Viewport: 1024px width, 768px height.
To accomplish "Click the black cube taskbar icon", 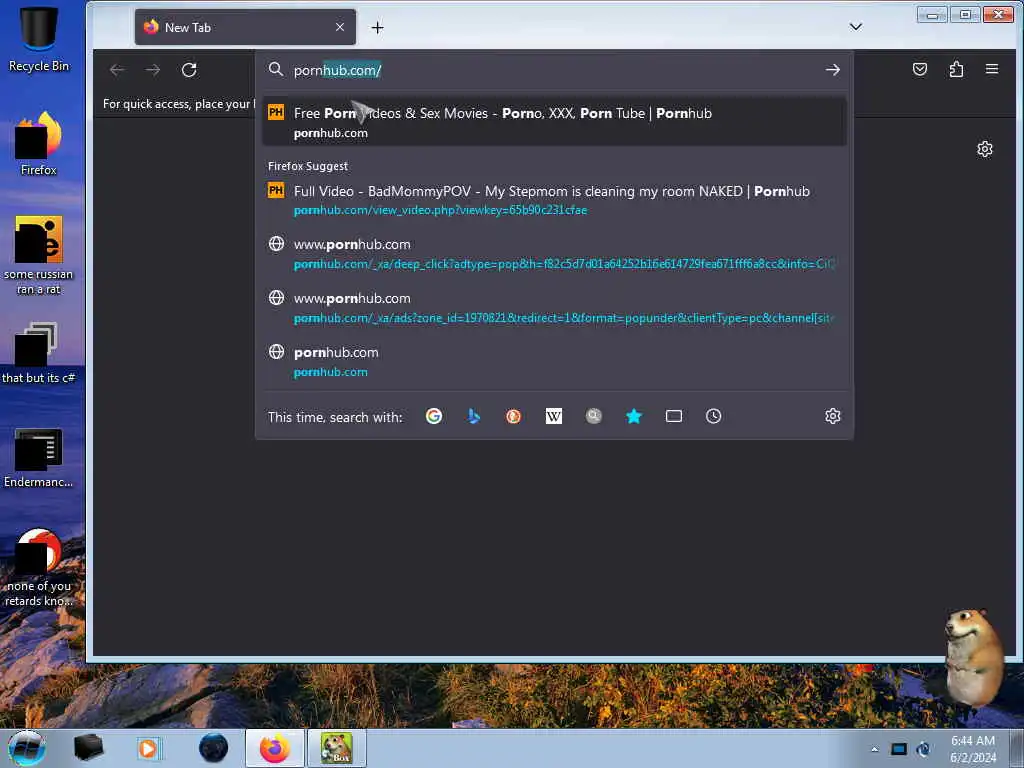I will point(88,748).
